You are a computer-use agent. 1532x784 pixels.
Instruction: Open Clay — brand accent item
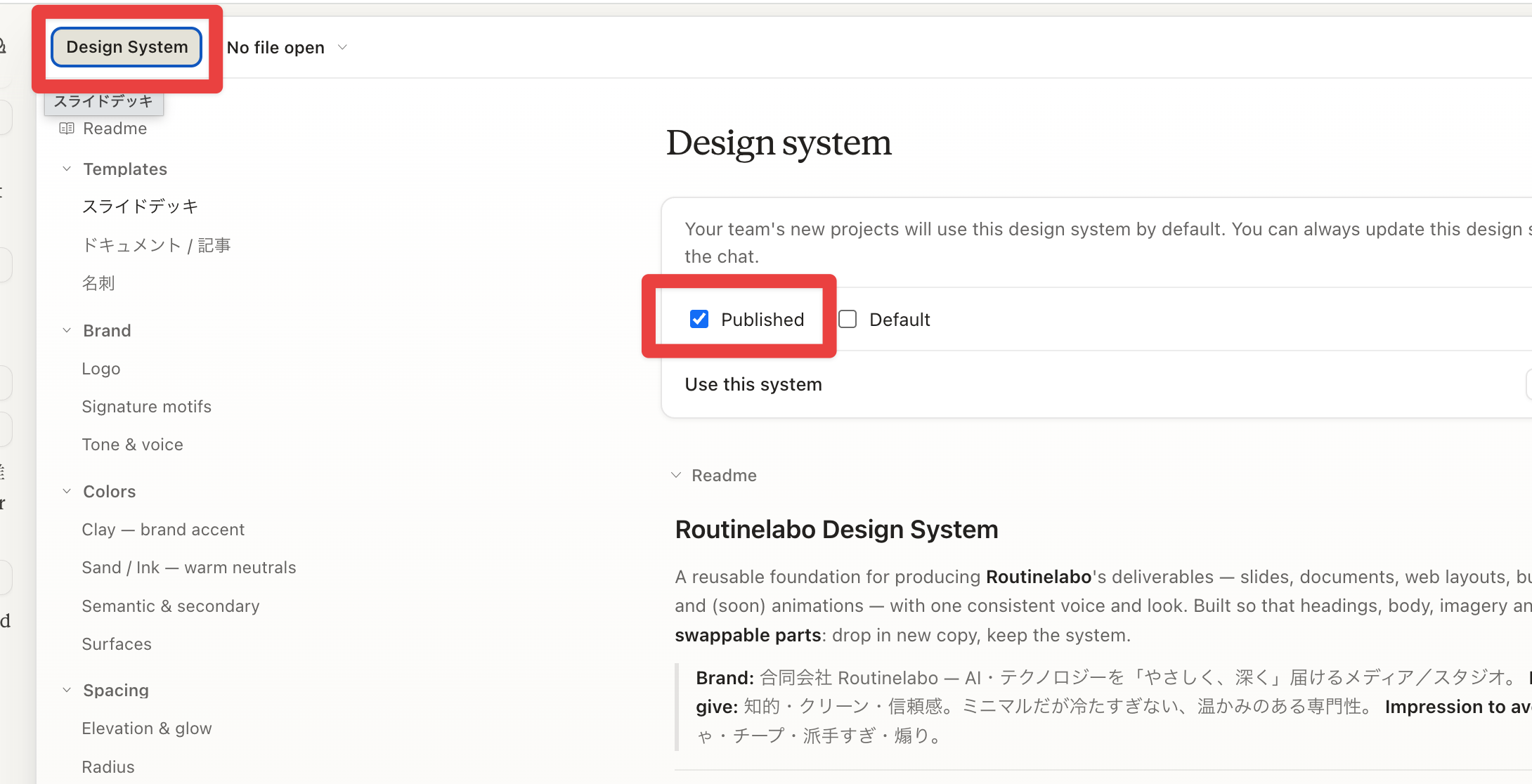click(163, 530)
